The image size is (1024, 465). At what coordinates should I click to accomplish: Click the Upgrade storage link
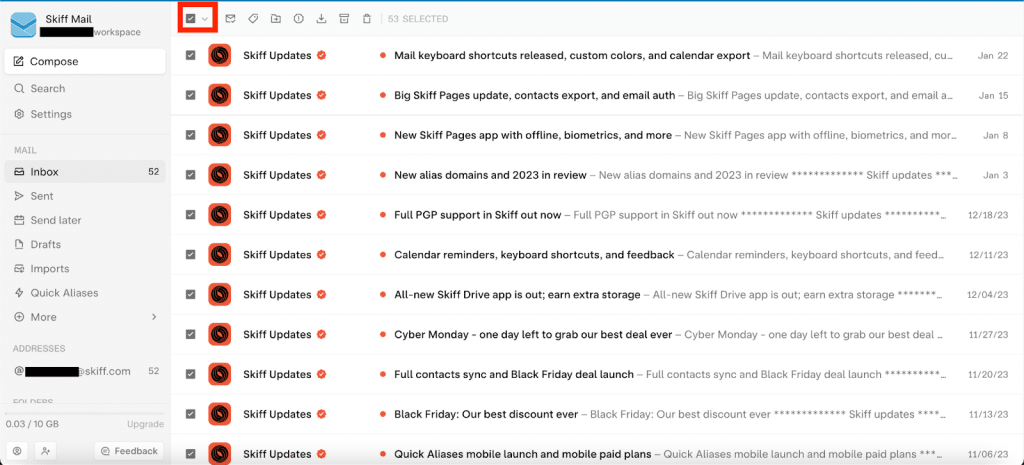[145, 424]
